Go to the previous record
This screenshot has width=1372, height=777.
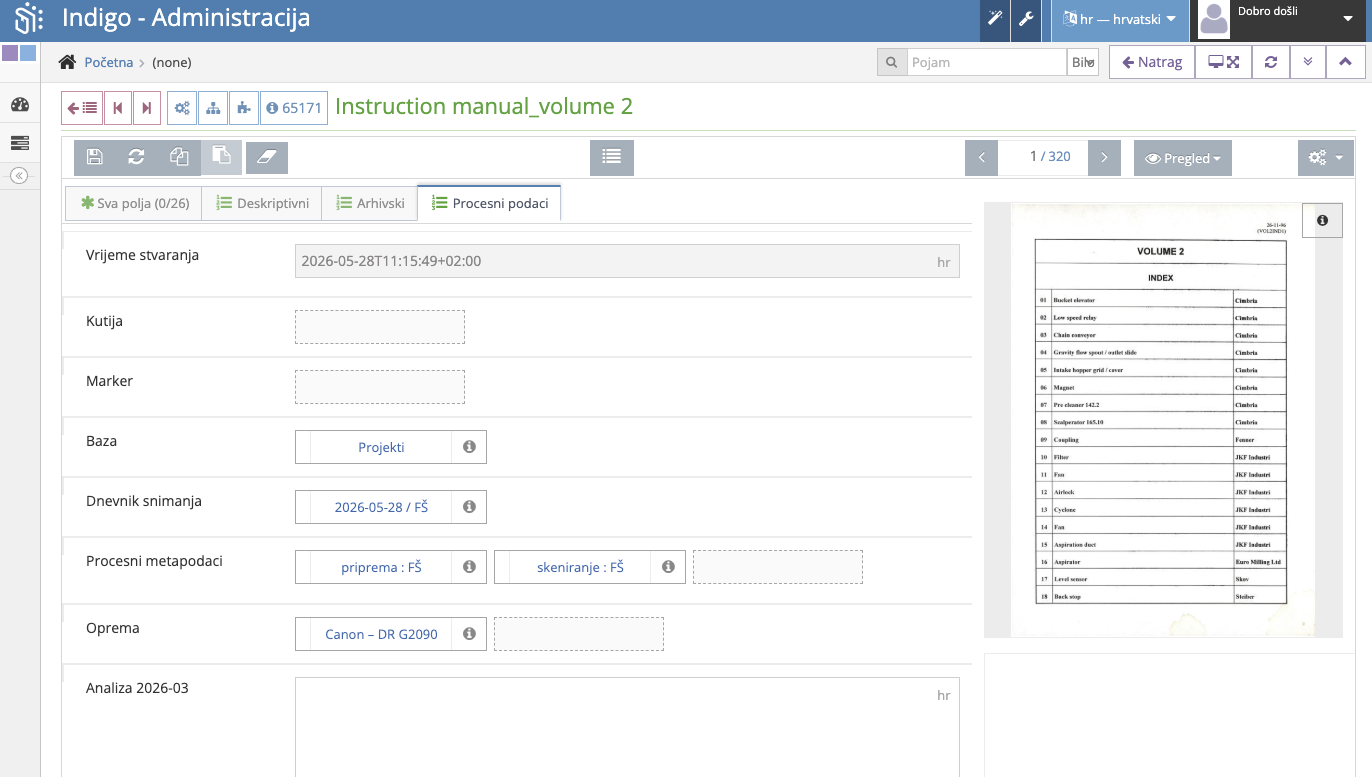(x=118, y=108)
